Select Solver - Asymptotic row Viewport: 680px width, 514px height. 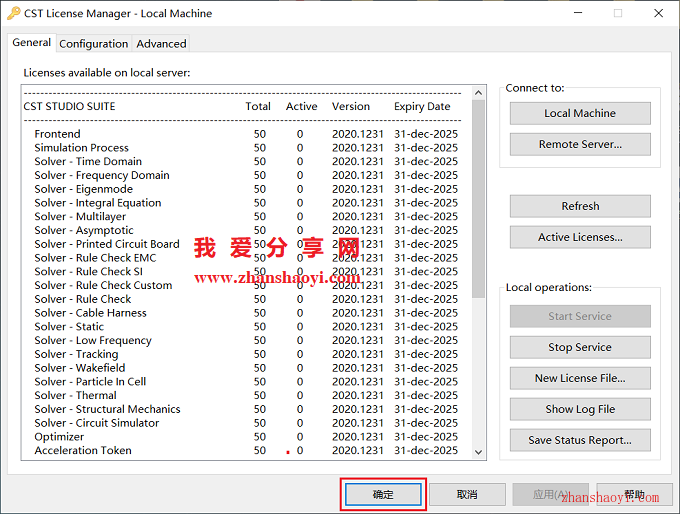246,230
